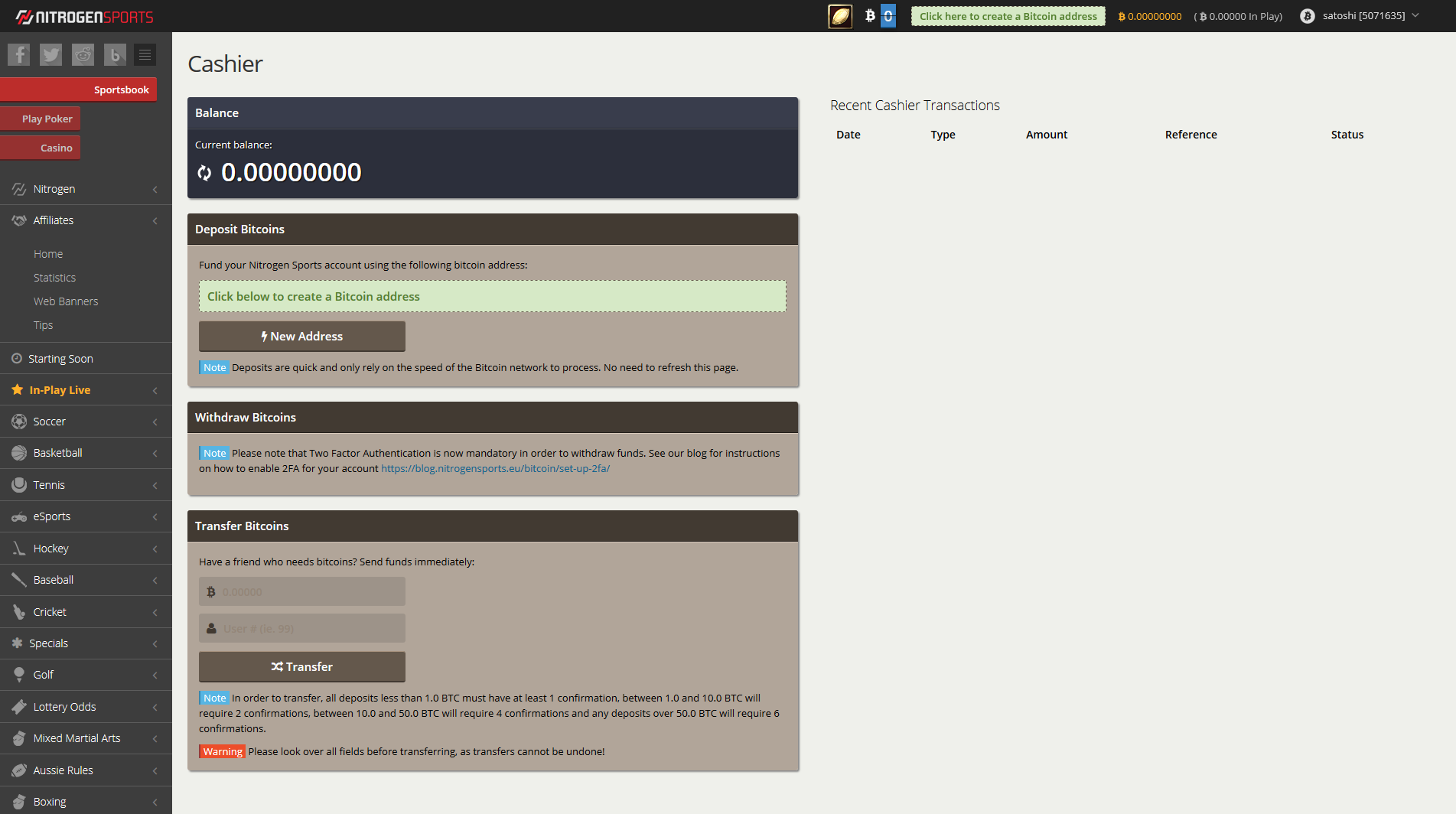This screenshot has height=814, width=1456.
Task: Open the Reddit social icon
Action: click(83, 54)
